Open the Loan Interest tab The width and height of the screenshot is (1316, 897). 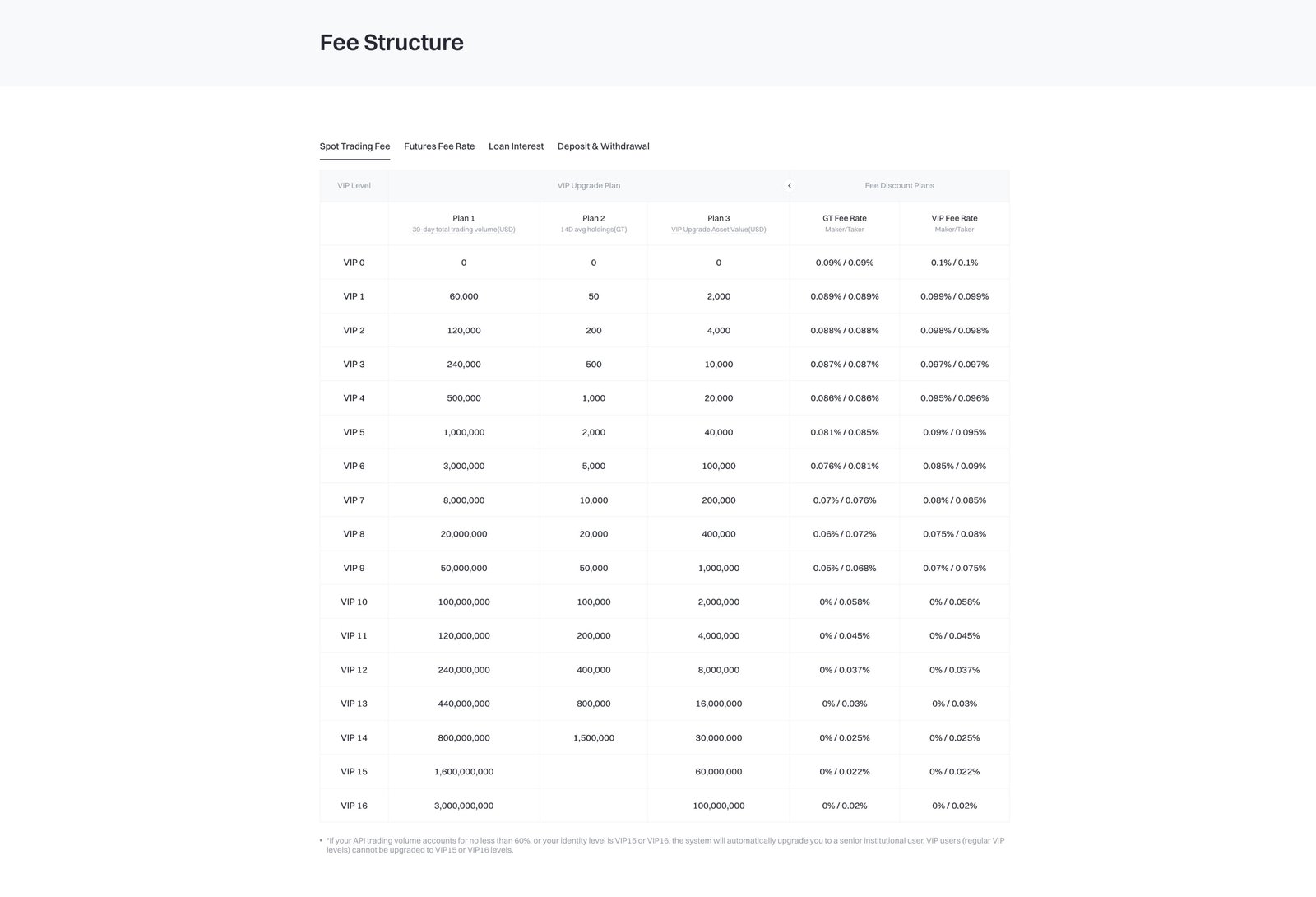[516, 146]
